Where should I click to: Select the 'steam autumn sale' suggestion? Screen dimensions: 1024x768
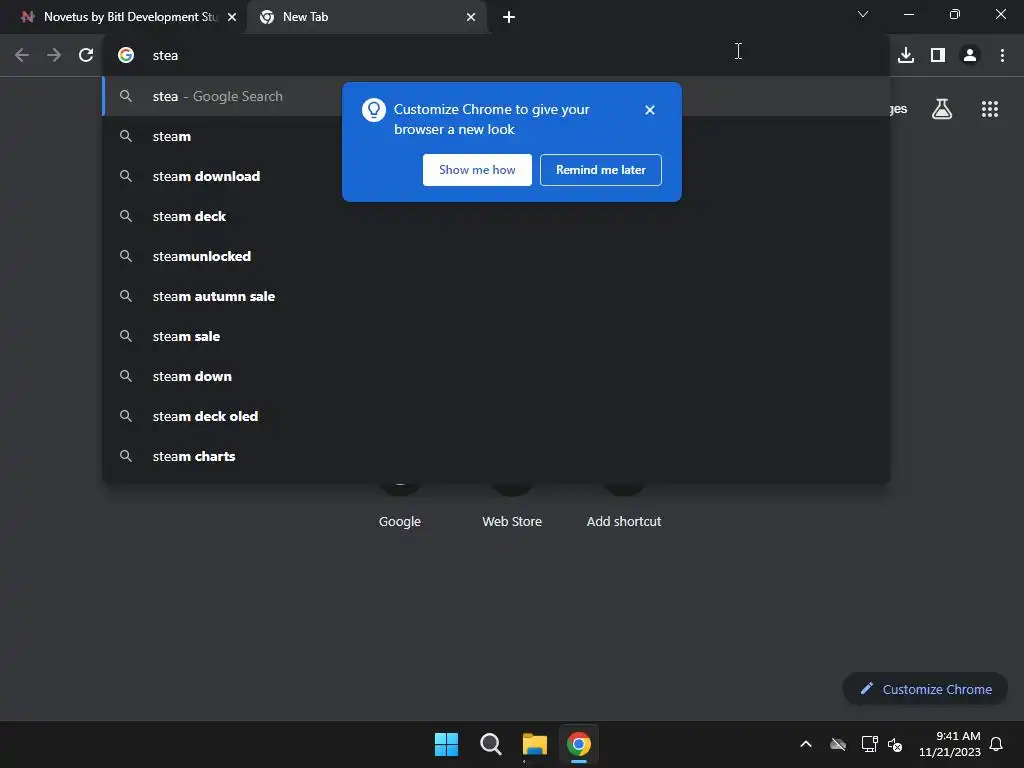click(496, 296)
